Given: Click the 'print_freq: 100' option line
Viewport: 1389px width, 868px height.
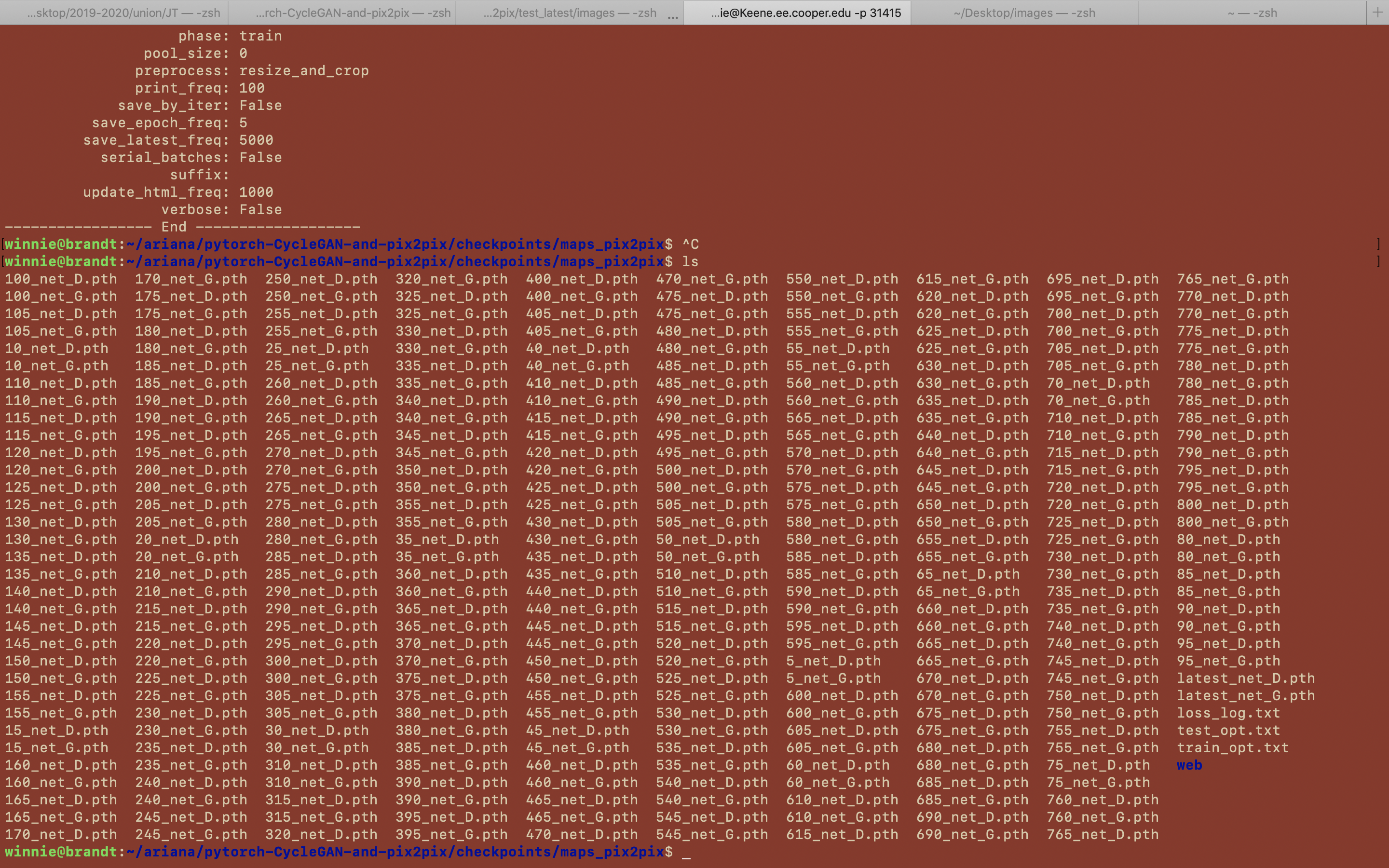Looking at the screenshot, I should [x=200, y=88].
